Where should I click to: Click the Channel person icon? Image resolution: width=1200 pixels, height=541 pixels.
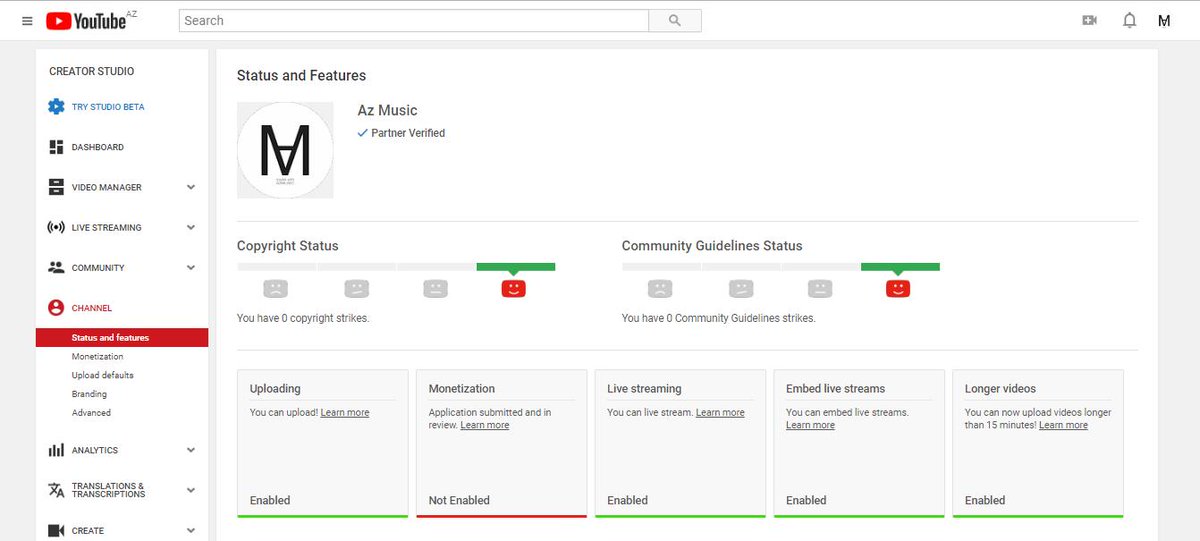56,308
